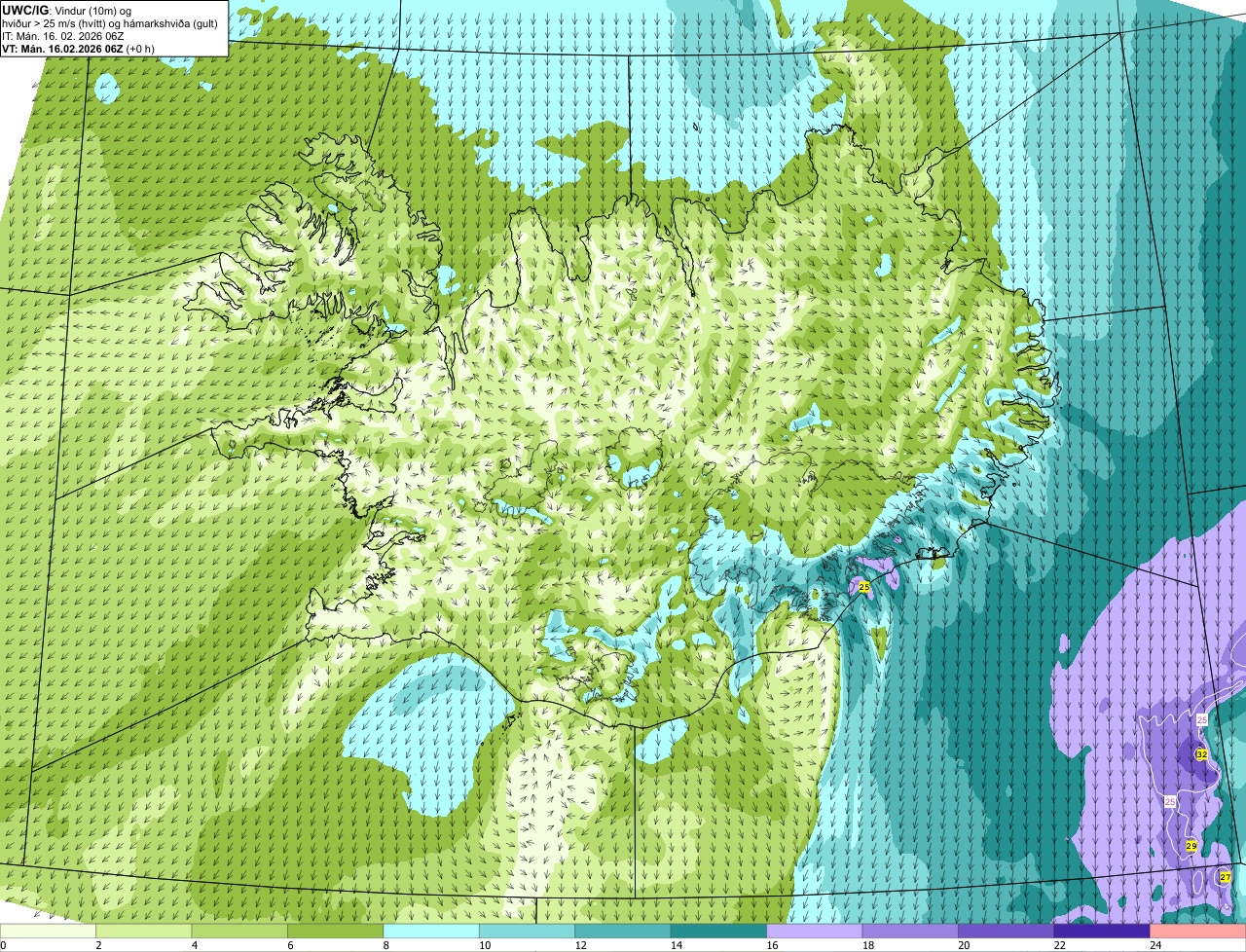The height and width of the screenshot is (952, 1246).
Task: Click the yellow 27 peak gust marker
Action: (1226, 877)
